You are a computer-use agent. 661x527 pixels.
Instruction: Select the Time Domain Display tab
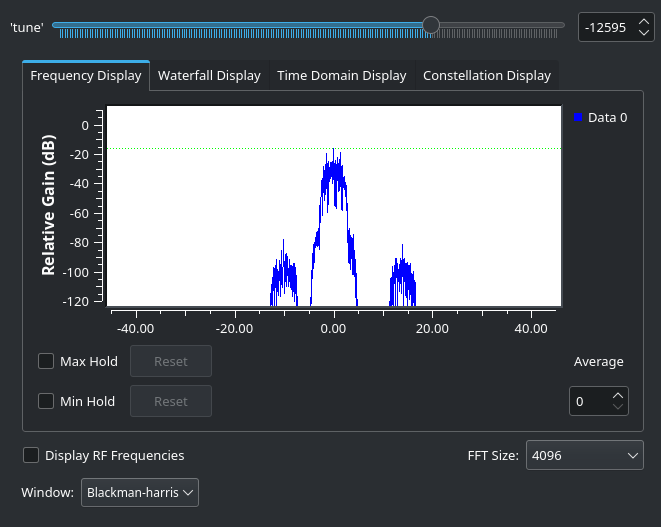341,76
